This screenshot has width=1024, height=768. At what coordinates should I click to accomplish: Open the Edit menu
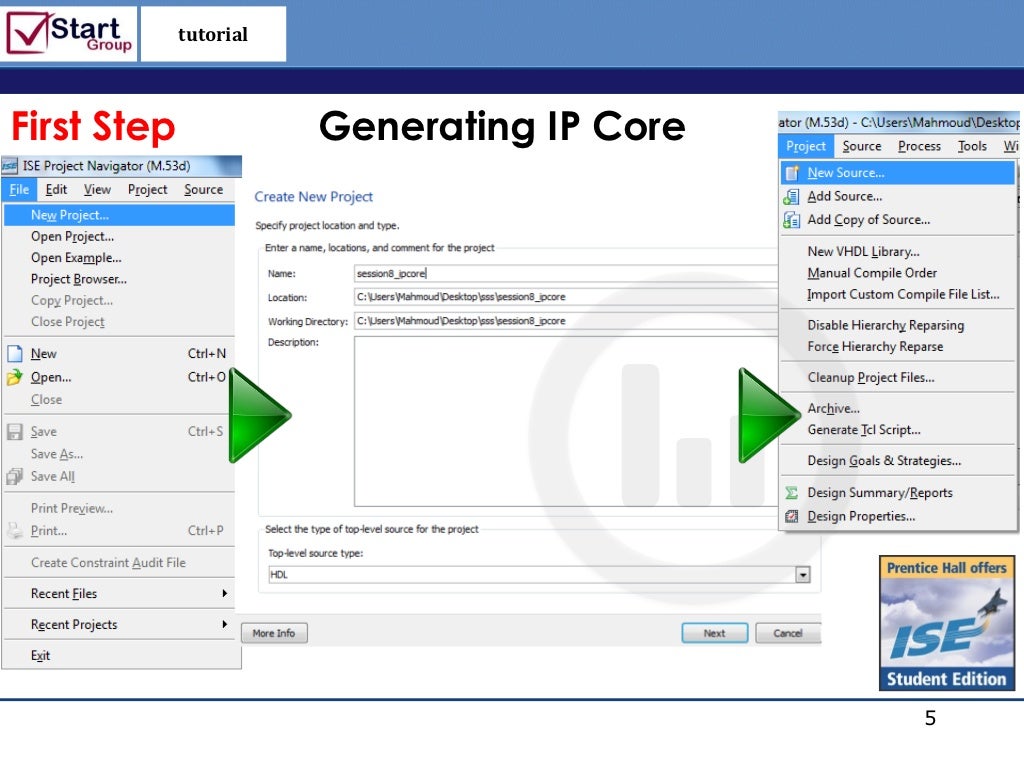pyautogui.click(x=56, y=189)
